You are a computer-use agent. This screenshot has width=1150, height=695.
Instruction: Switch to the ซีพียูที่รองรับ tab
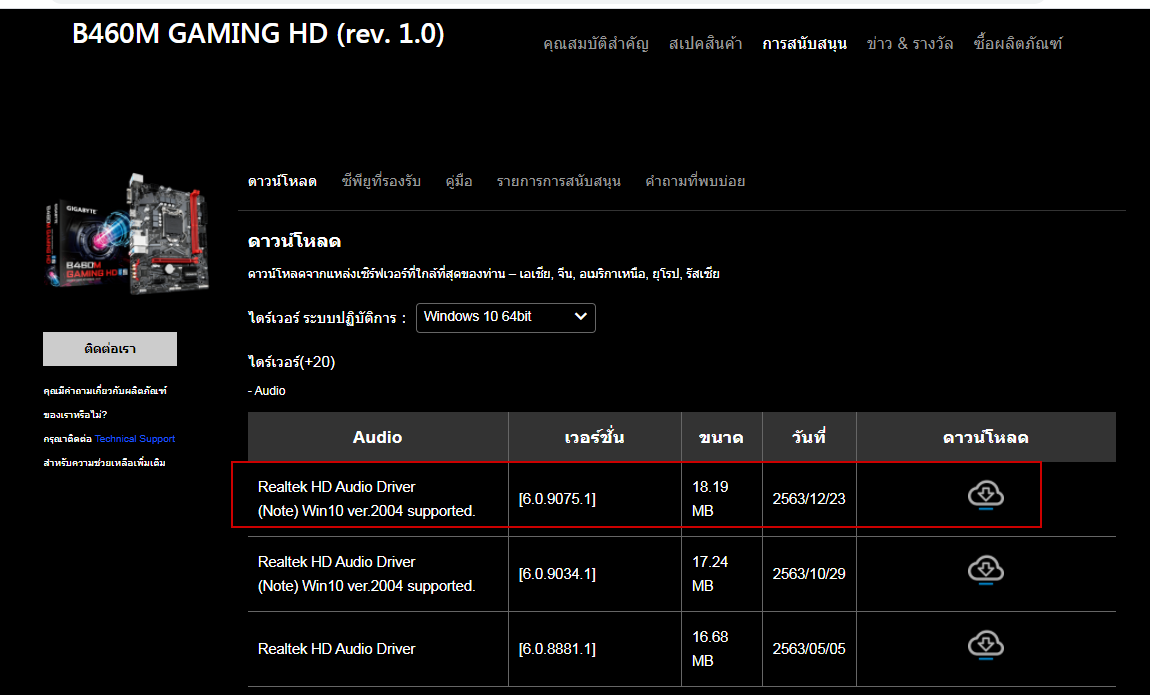(381, 181)
